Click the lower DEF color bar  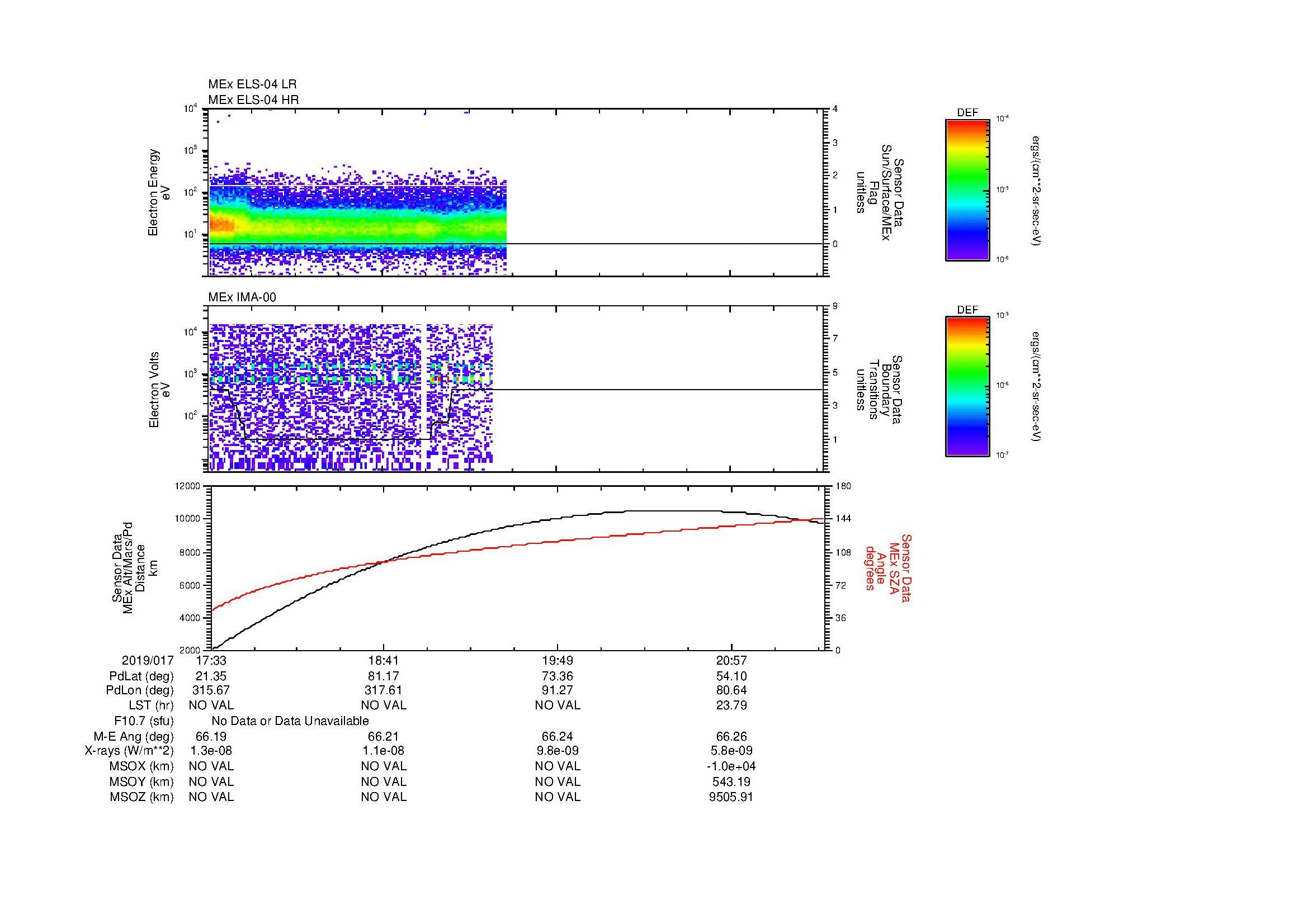click(967, 387)
